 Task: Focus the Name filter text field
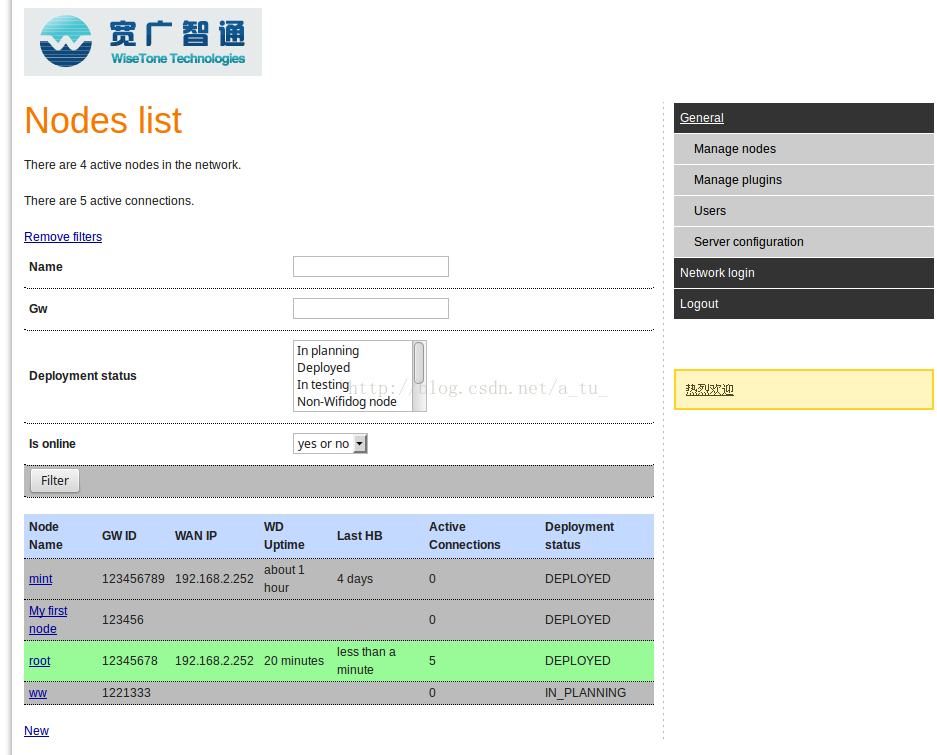370,267
